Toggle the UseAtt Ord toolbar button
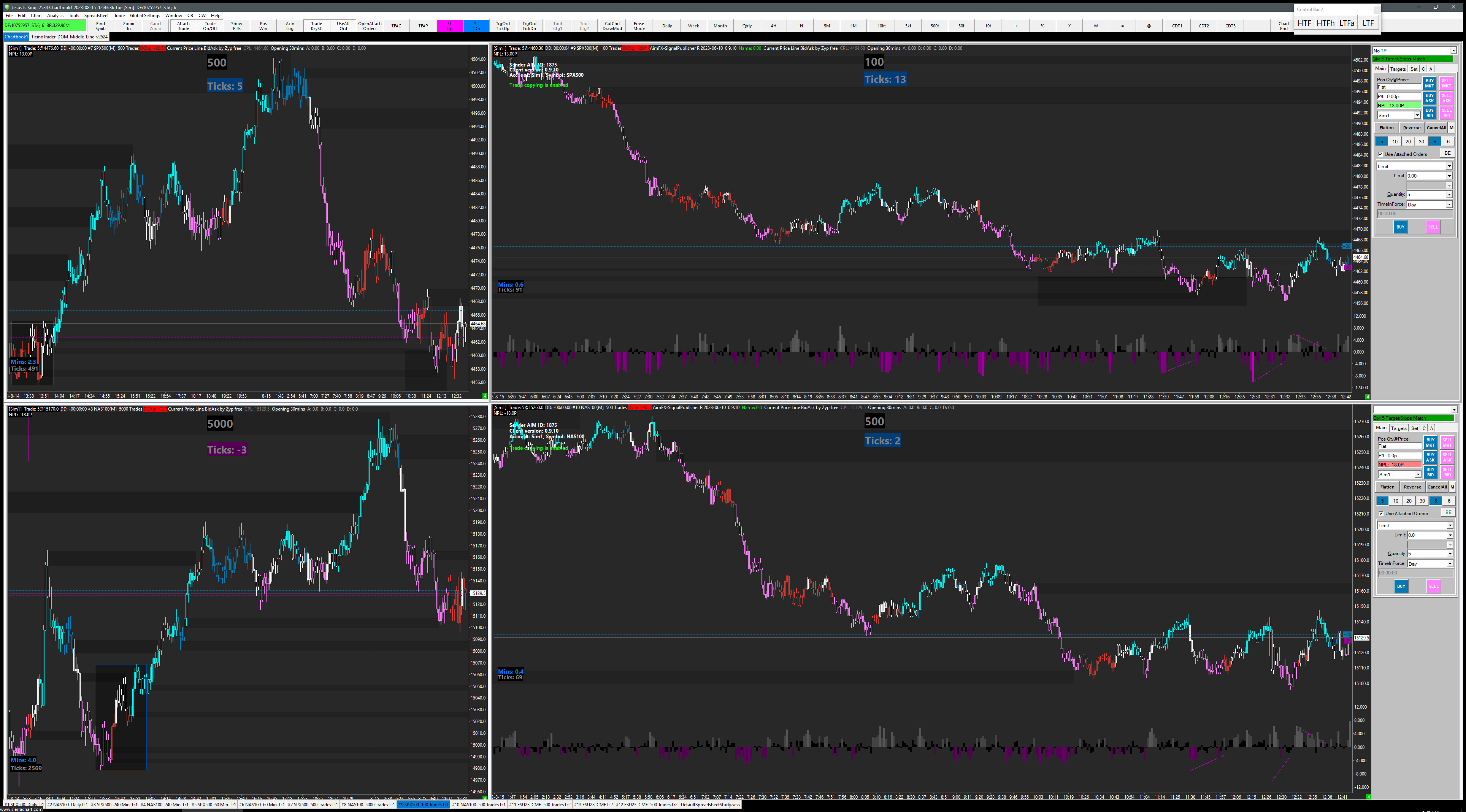The height and width of the screenshot is (812, 1466). 343,25
